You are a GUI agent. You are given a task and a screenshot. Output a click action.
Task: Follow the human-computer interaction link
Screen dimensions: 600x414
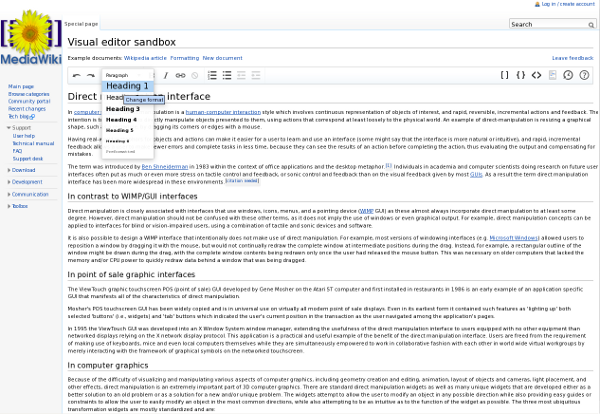(223, 112)
